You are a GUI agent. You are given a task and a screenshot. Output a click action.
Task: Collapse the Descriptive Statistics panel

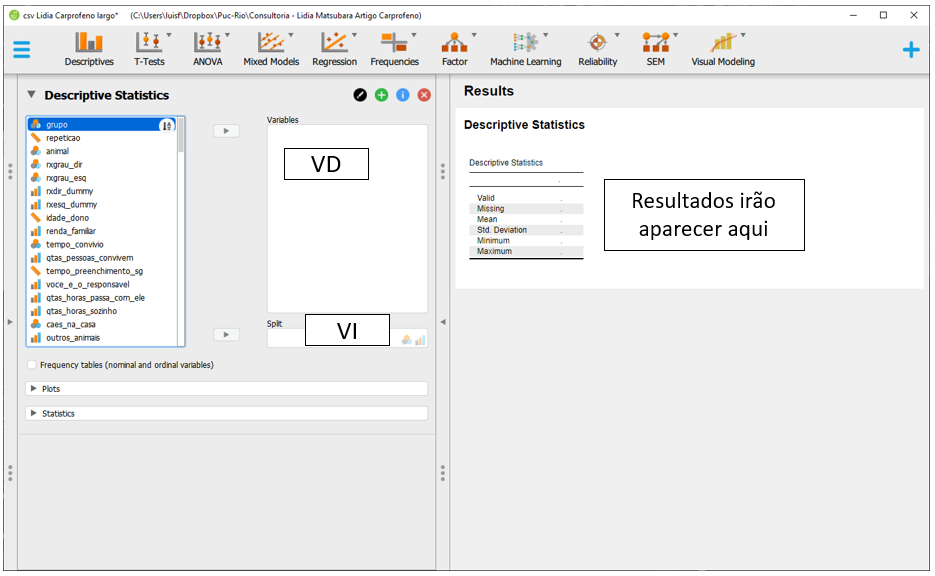coord(31,95)
